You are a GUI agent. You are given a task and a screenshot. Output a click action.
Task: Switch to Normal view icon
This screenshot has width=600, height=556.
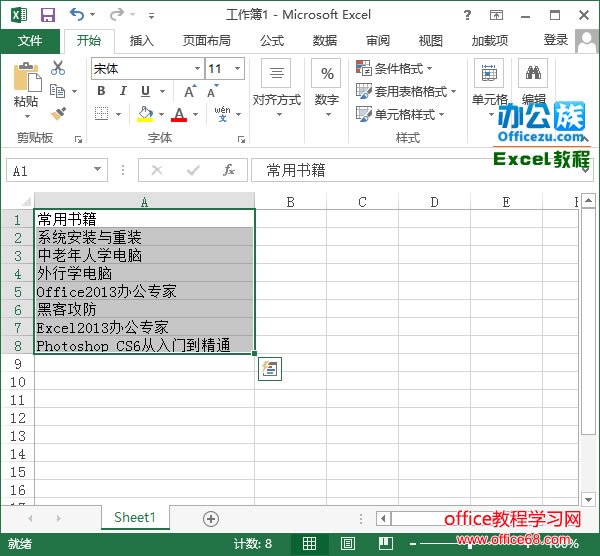[309, 543]
